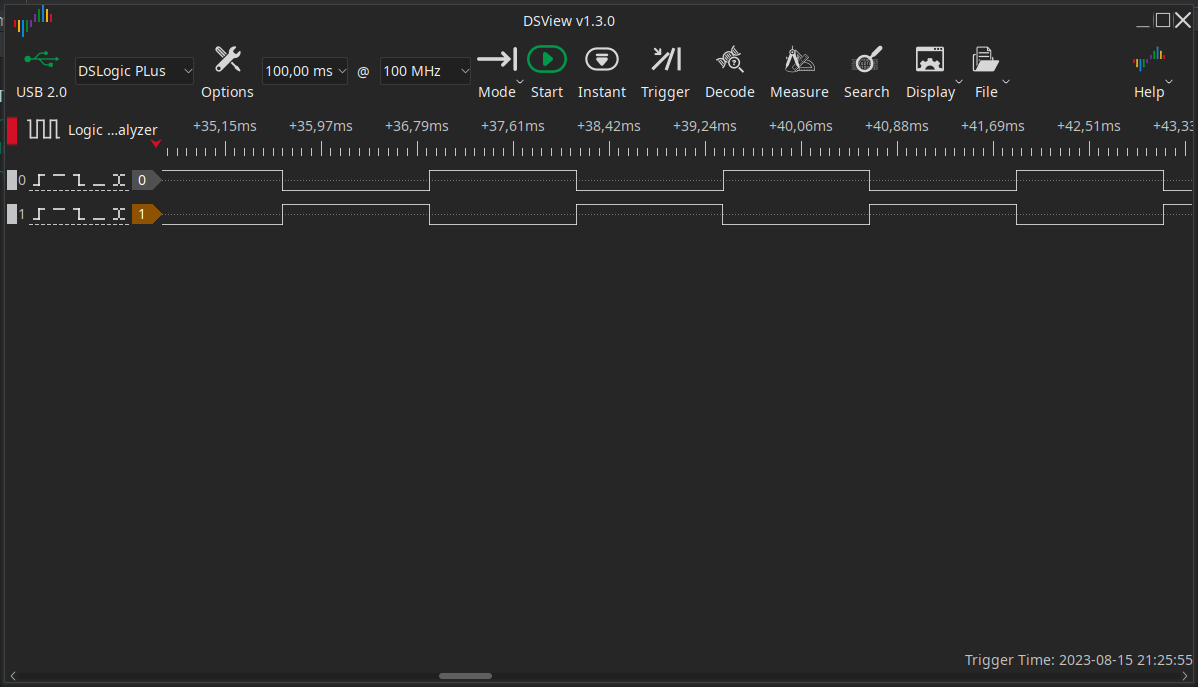Image resolution: width=1198 pixels, height=687 pixels.
Task: Open the DSLogic PLus device dropdown
Action: (133, 70)
